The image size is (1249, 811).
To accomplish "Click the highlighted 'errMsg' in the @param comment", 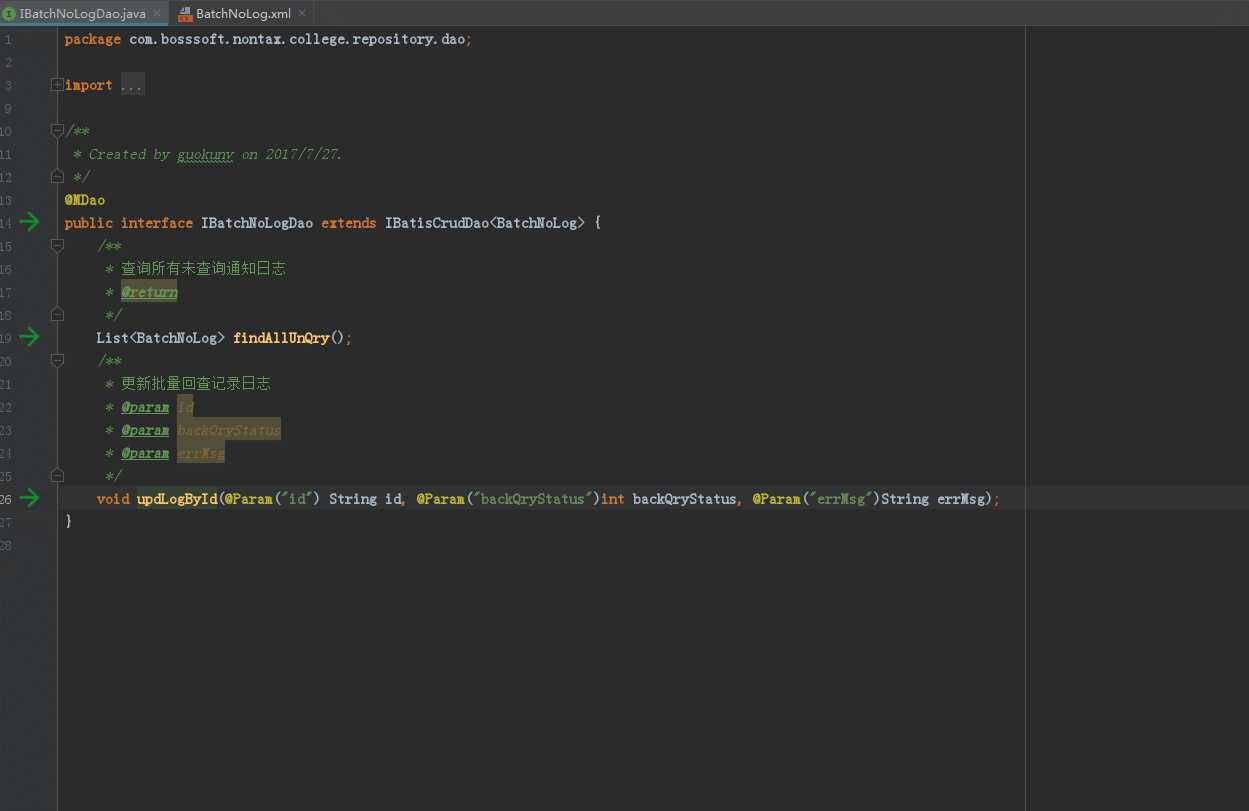I will pos(201,453).
